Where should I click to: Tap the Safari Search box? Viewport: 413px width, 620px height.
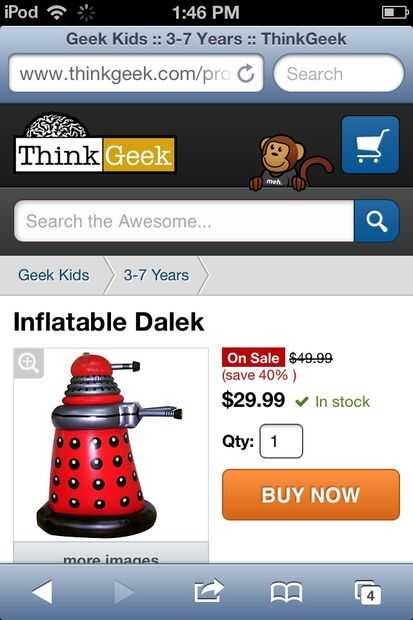(339, 74)
